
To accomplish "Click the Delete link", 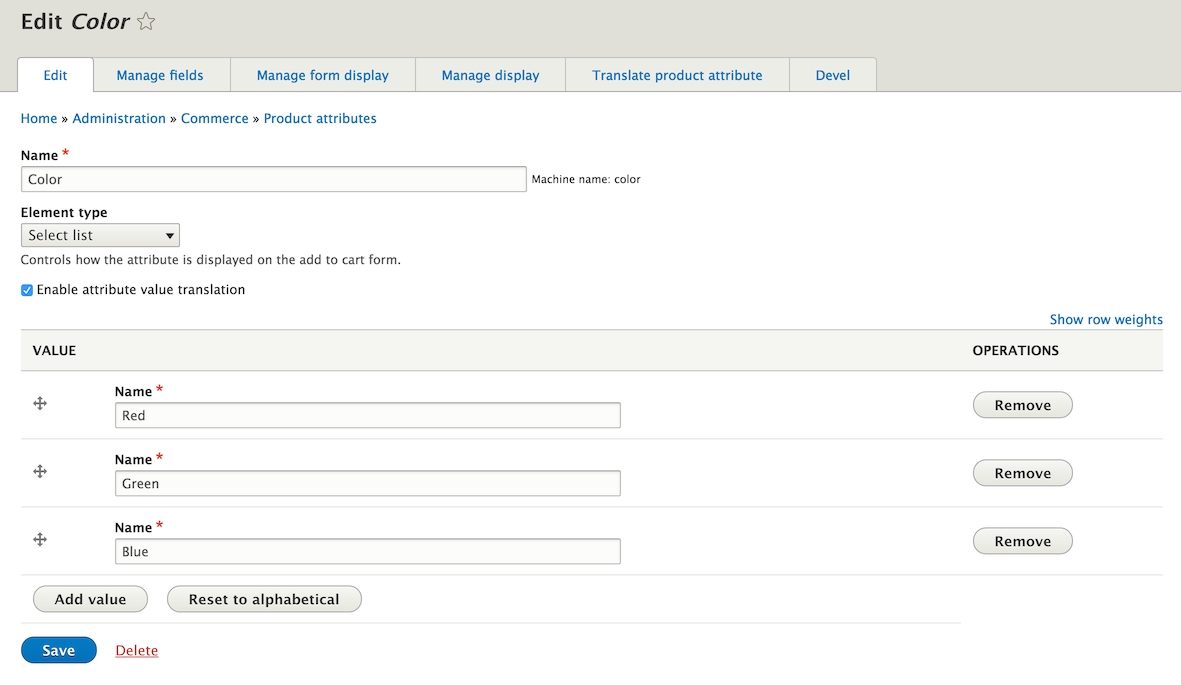I will pos(136,649).
